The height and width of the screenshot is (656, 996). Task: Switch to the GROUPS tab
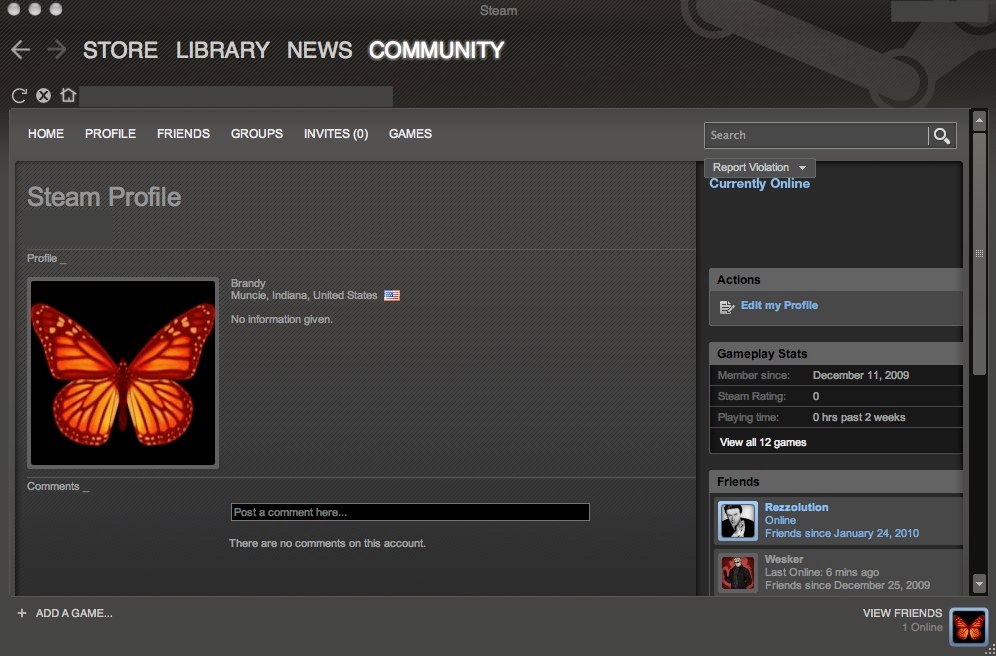point(257,134)
